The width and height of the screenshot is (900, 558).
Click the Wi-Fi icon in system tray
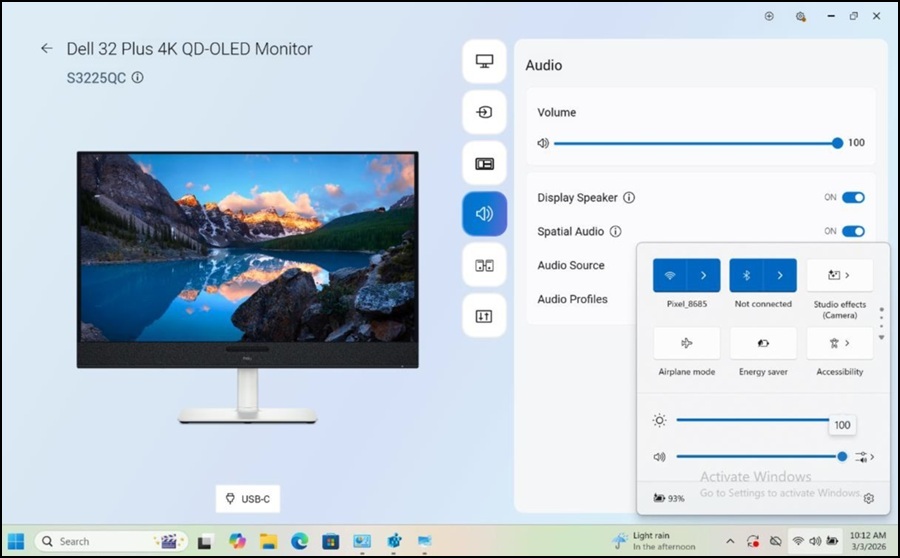[798, 541]
